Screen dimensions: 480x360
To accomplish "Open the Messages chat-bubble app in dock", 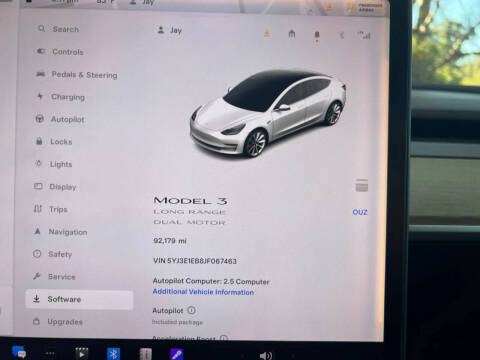I will 19,352.
